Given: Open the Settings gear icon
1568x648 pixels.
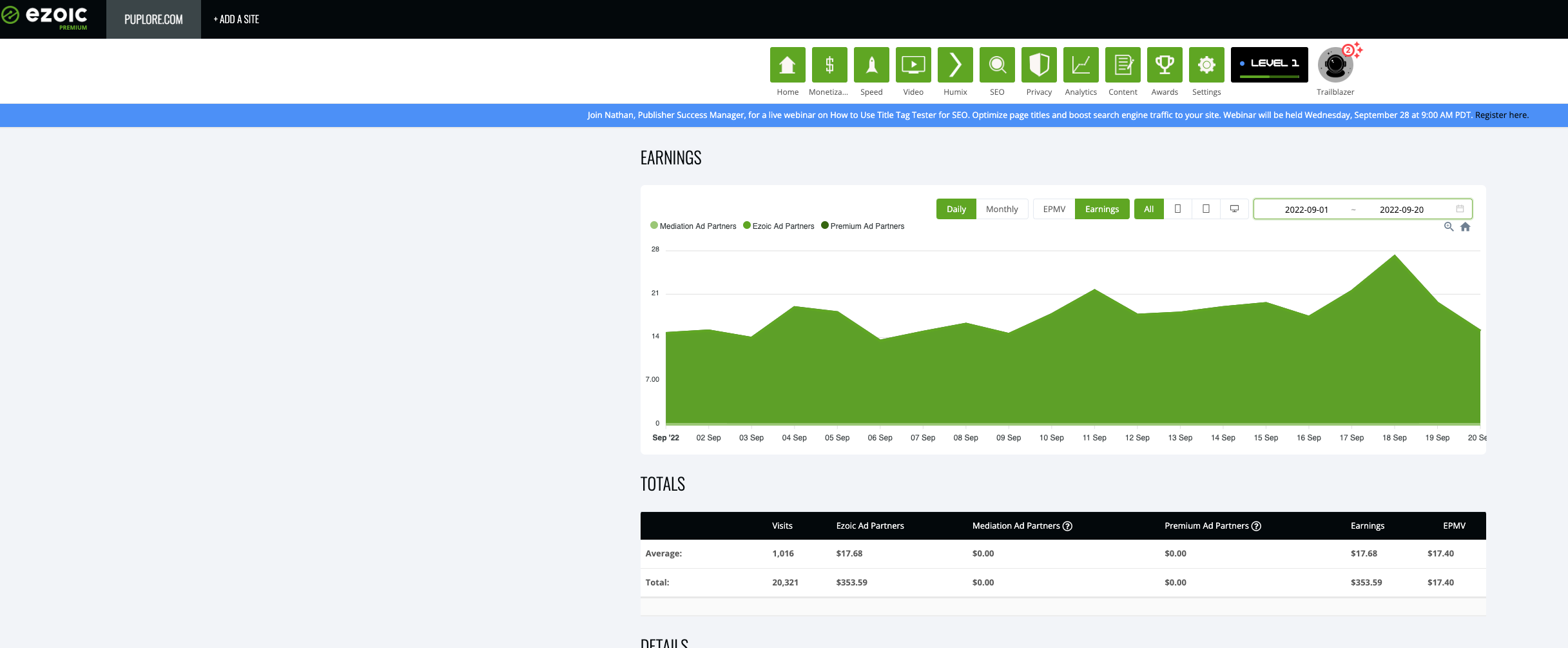Looking at the screenshot, I should pos(1206,64).
